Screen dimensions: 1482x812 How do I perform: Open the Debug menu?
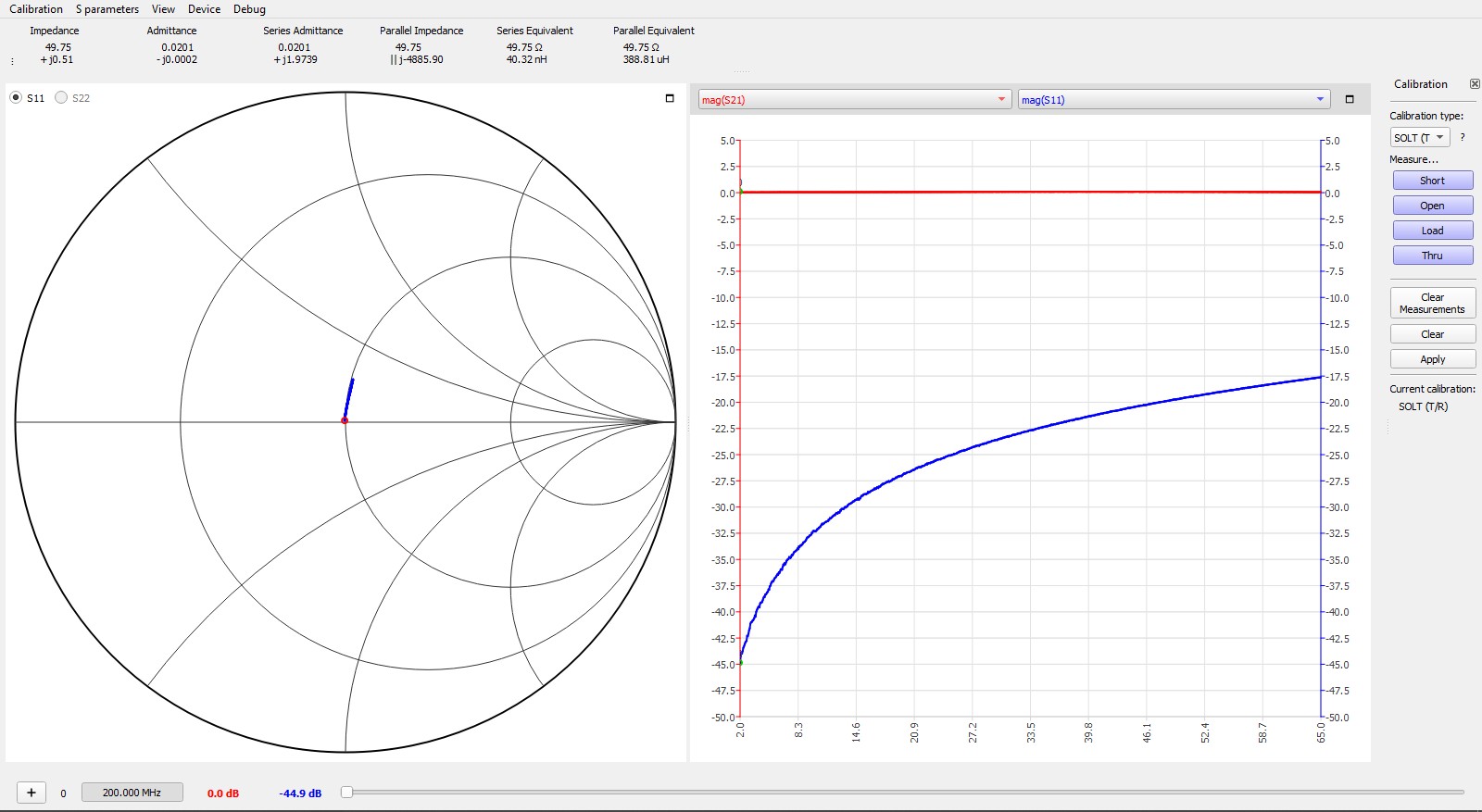pyautogui.click(x=249, y=9)
